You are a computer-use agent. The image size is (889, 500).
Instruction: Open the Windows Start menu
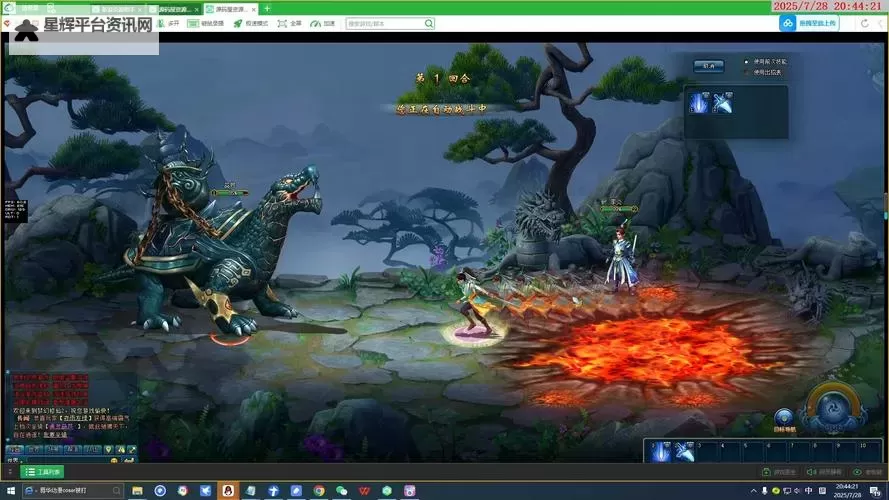click(x=10, y=490)
